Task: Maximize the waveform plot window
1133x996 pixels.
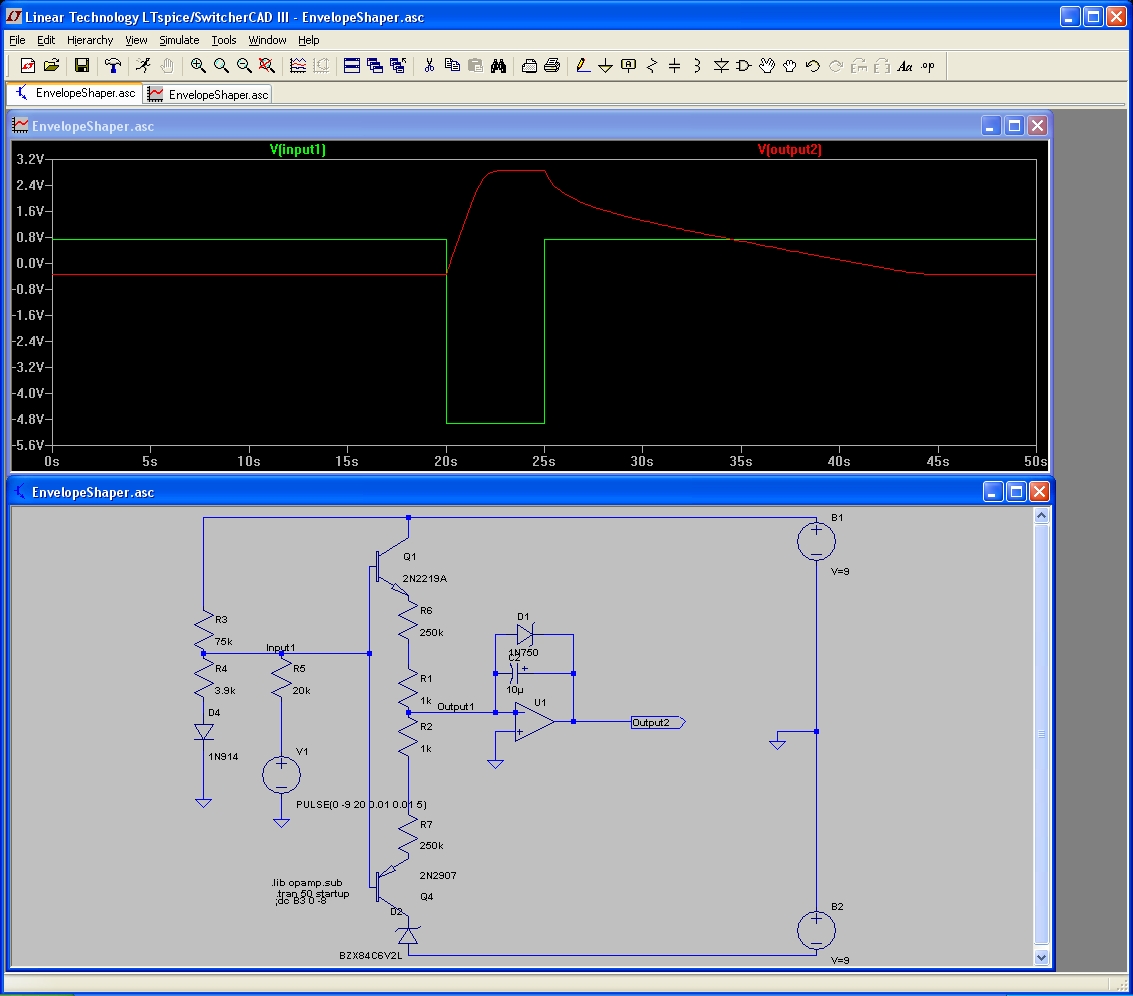Action: coord(1014,126)
